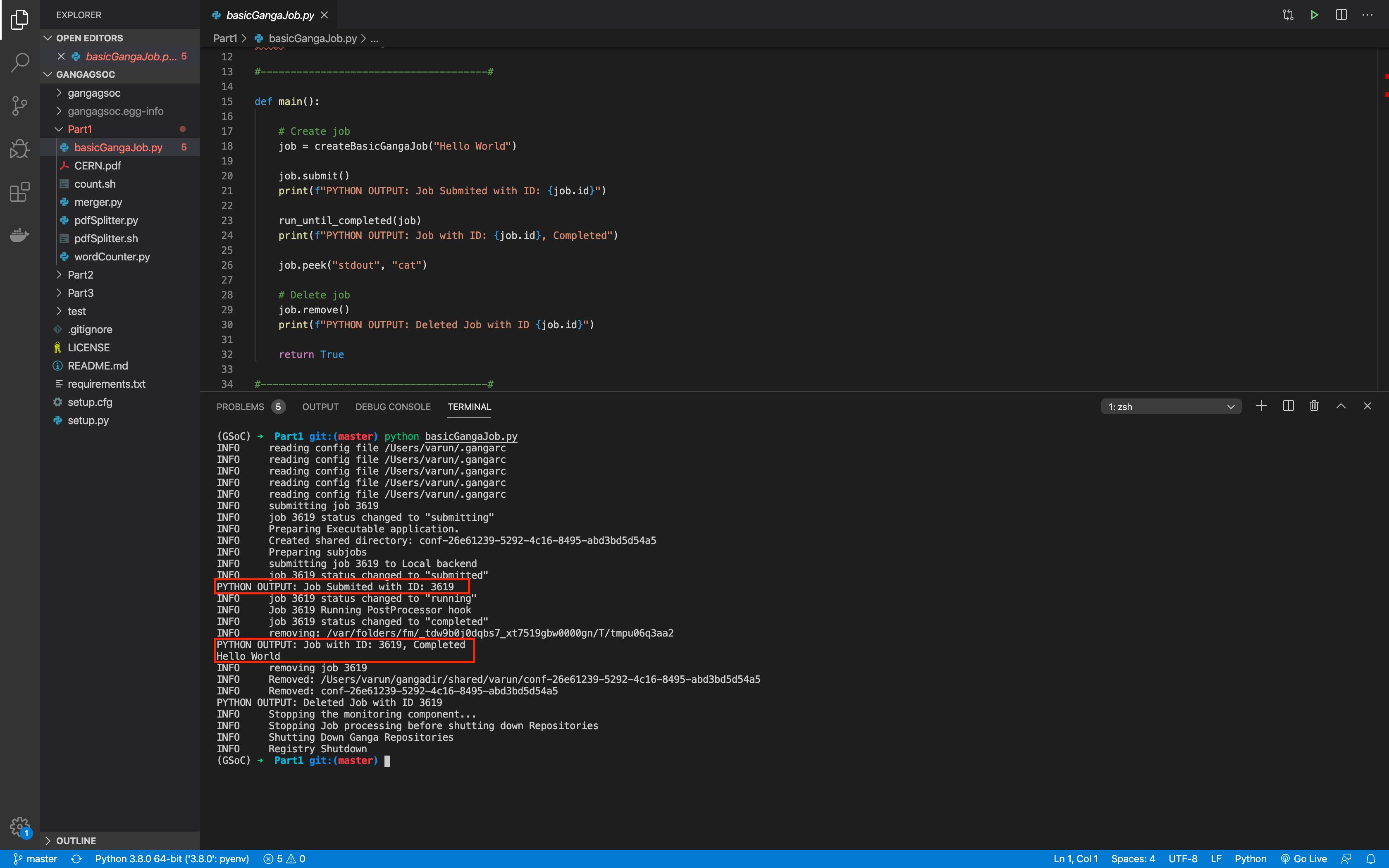Open the Docker view icon
This screenshot has width=1389, height=868.
click(19, 235)
